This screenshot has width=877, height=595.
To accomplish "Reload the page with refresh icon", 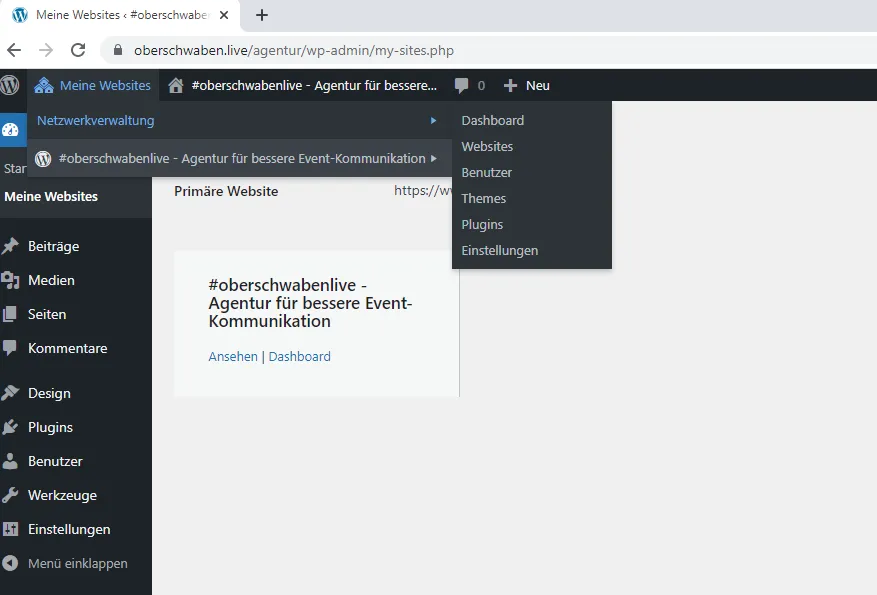I will pos(78,50).
